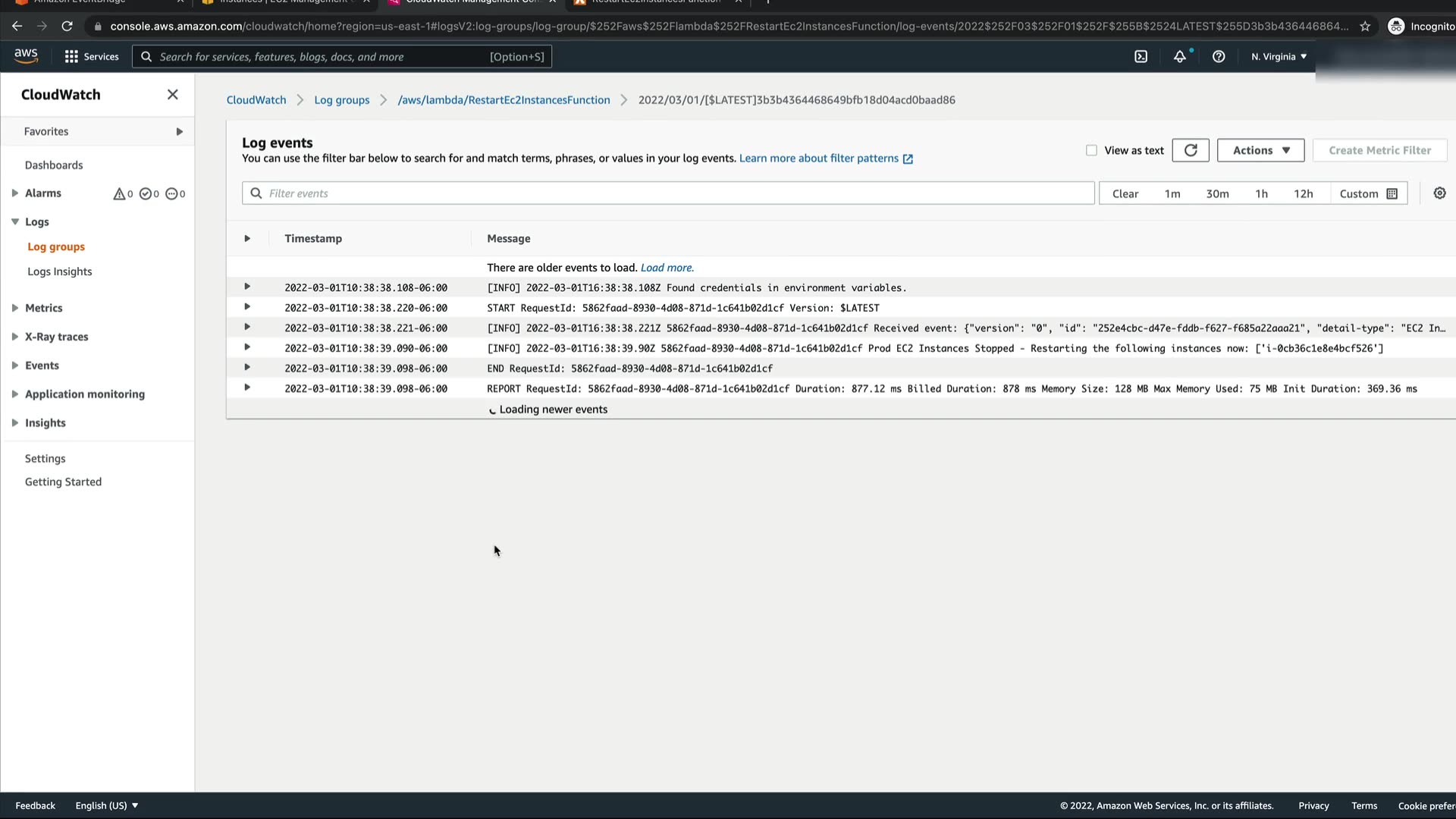Click the Load more link
This screenshot has height=819, width=1456.
tap(667, 268)
